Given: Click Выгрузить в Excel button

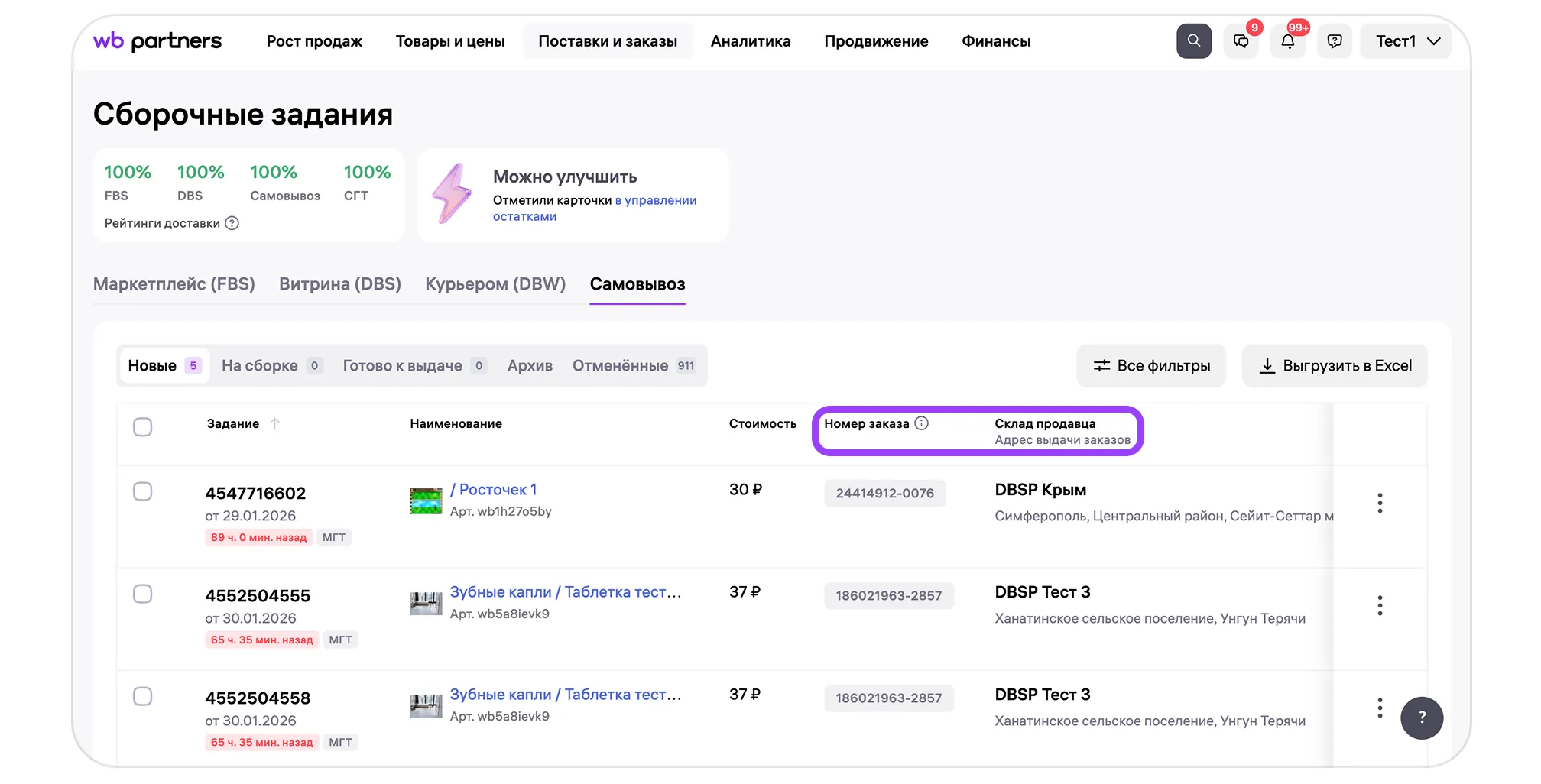Looking at the screenshot, I should point(1335,366).
